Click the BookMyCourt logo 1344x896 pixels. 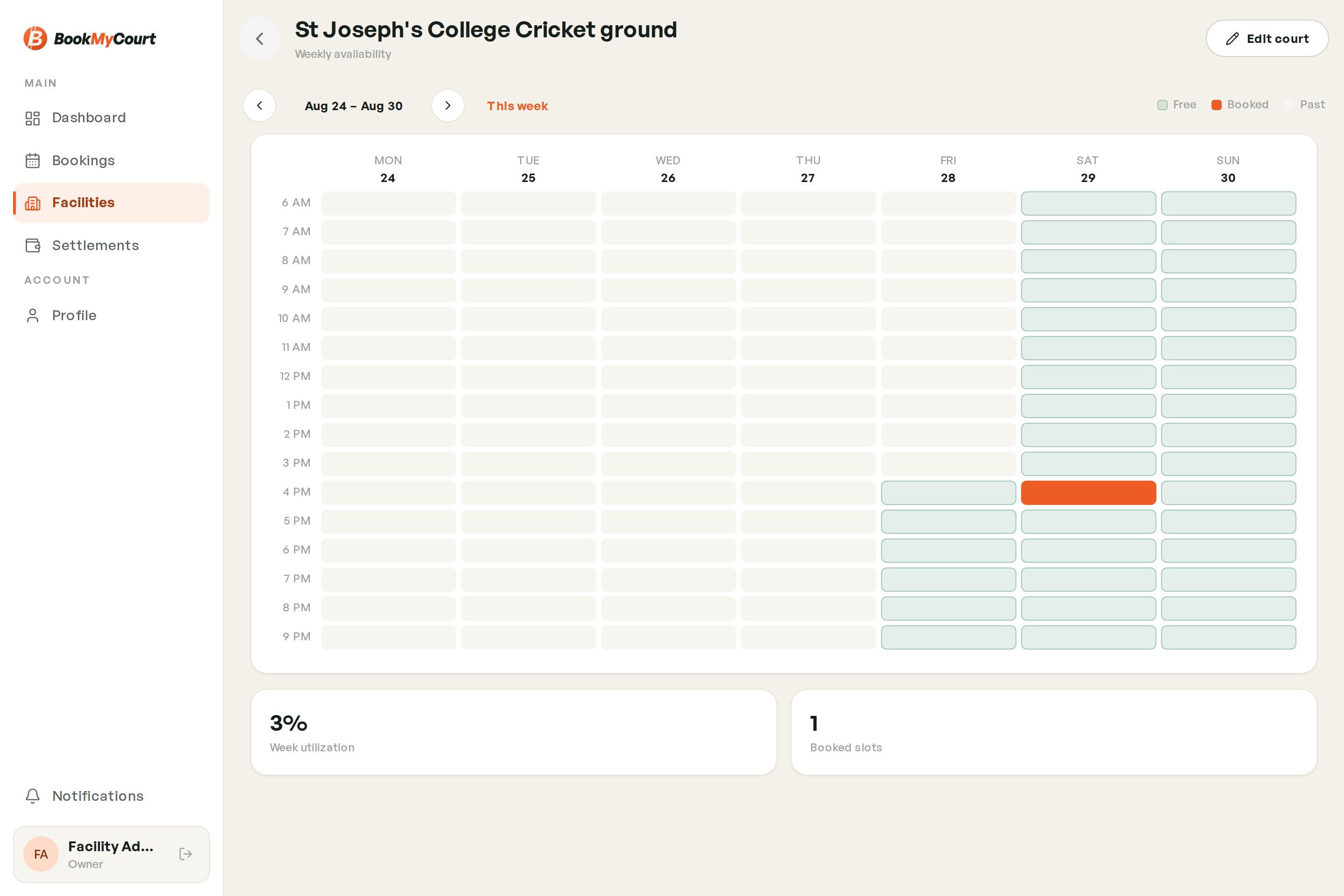pos(90,38)
